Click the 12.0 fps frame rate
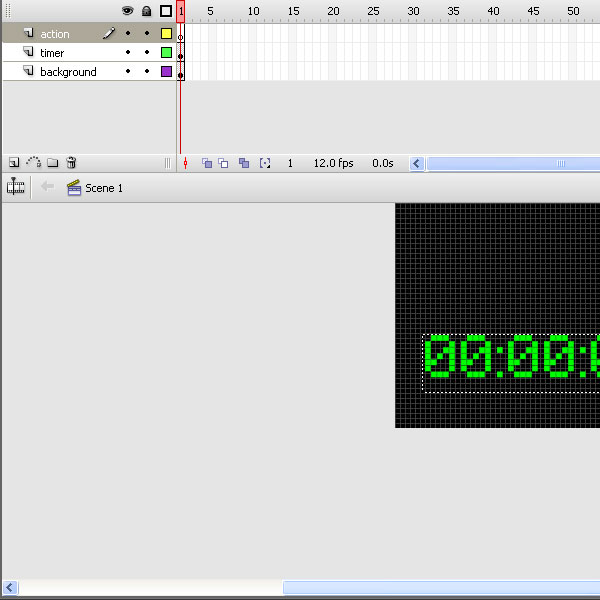600x600 pixels. point(334,163)
